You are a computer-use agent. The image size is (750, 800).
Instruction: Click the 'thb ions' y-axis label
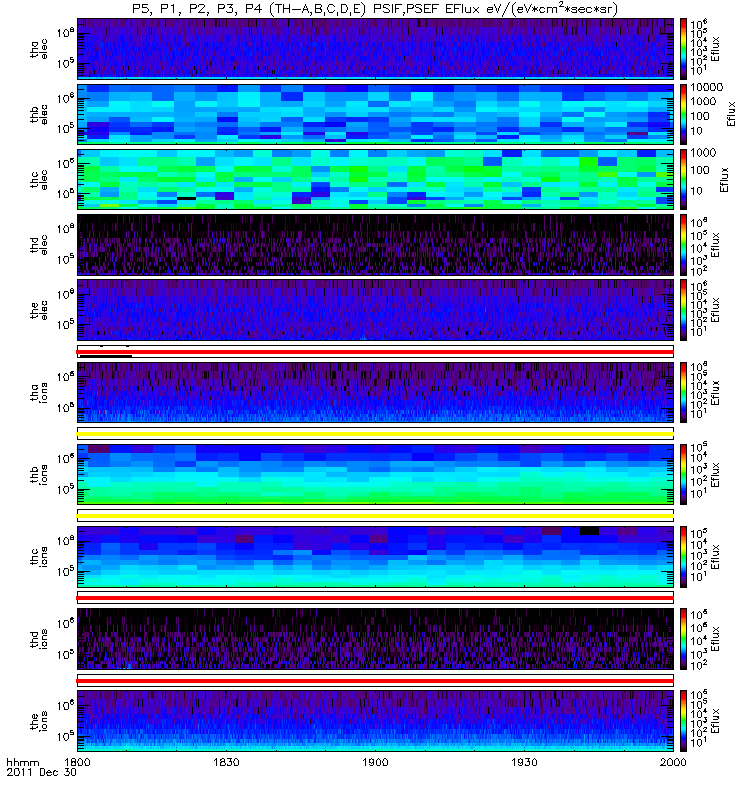(x=39, y=475)
